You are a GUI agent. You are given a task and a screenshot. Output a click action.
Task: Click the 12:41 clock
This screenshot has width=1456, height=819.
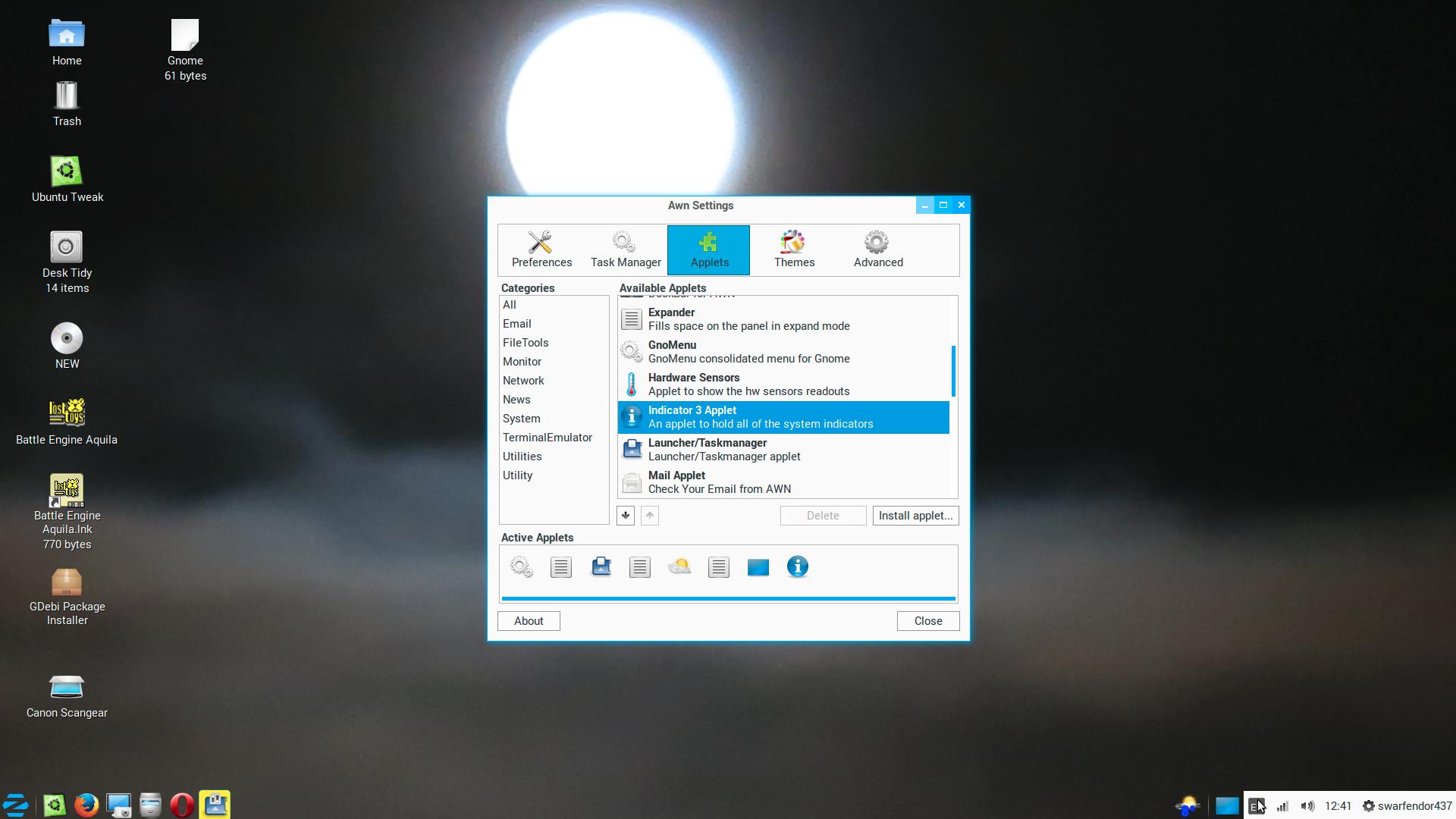[x=1338, y=806]
